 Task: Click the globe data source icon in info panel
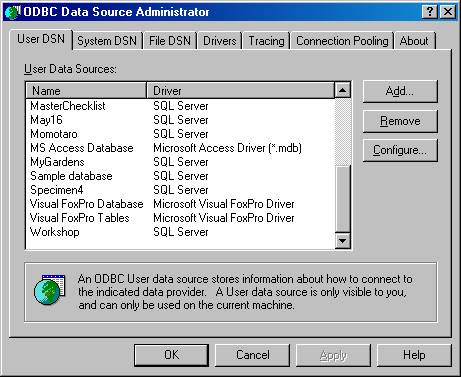point(49,289)
